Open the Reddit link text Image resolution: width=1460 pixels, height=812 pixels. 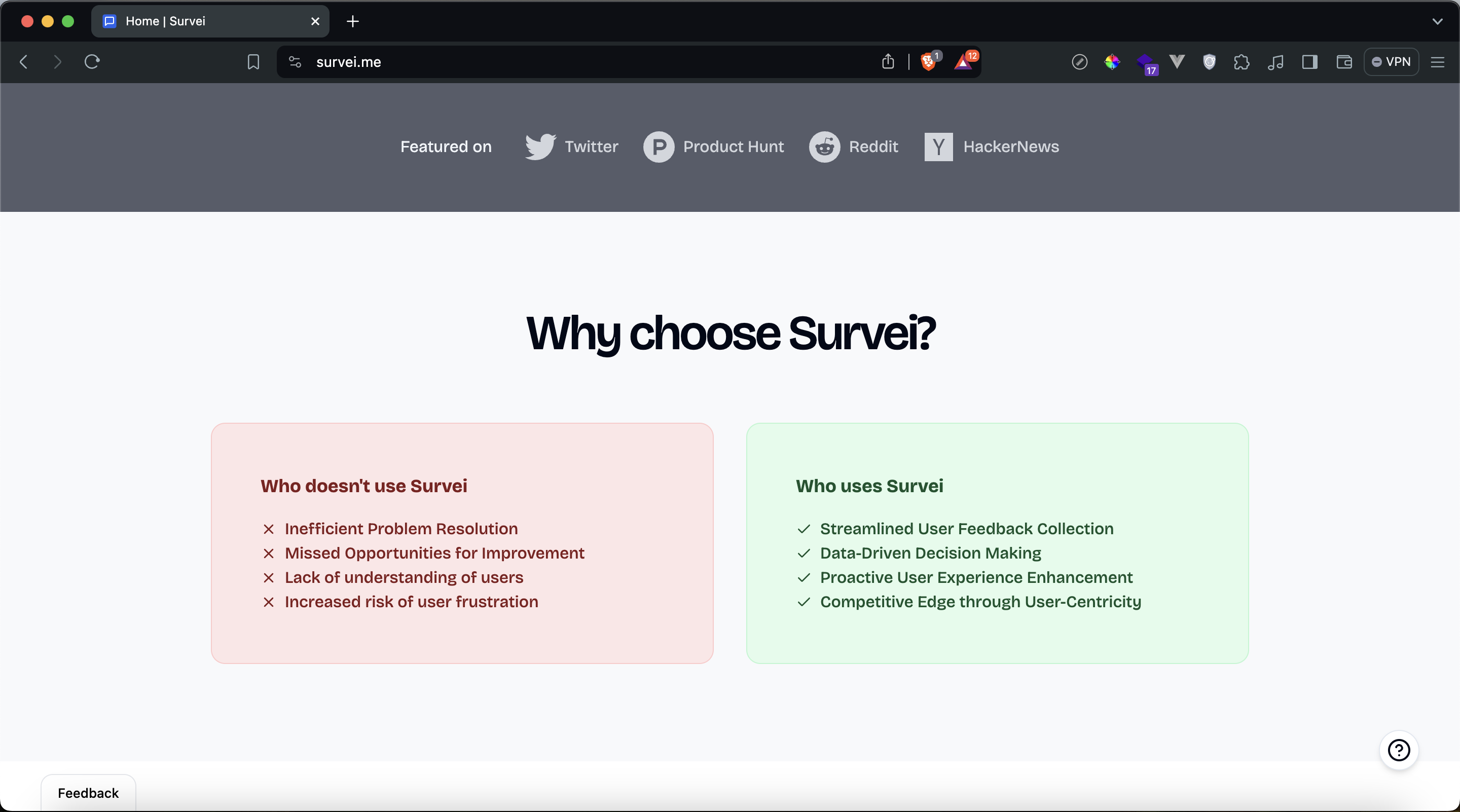[x=873, y=147]
